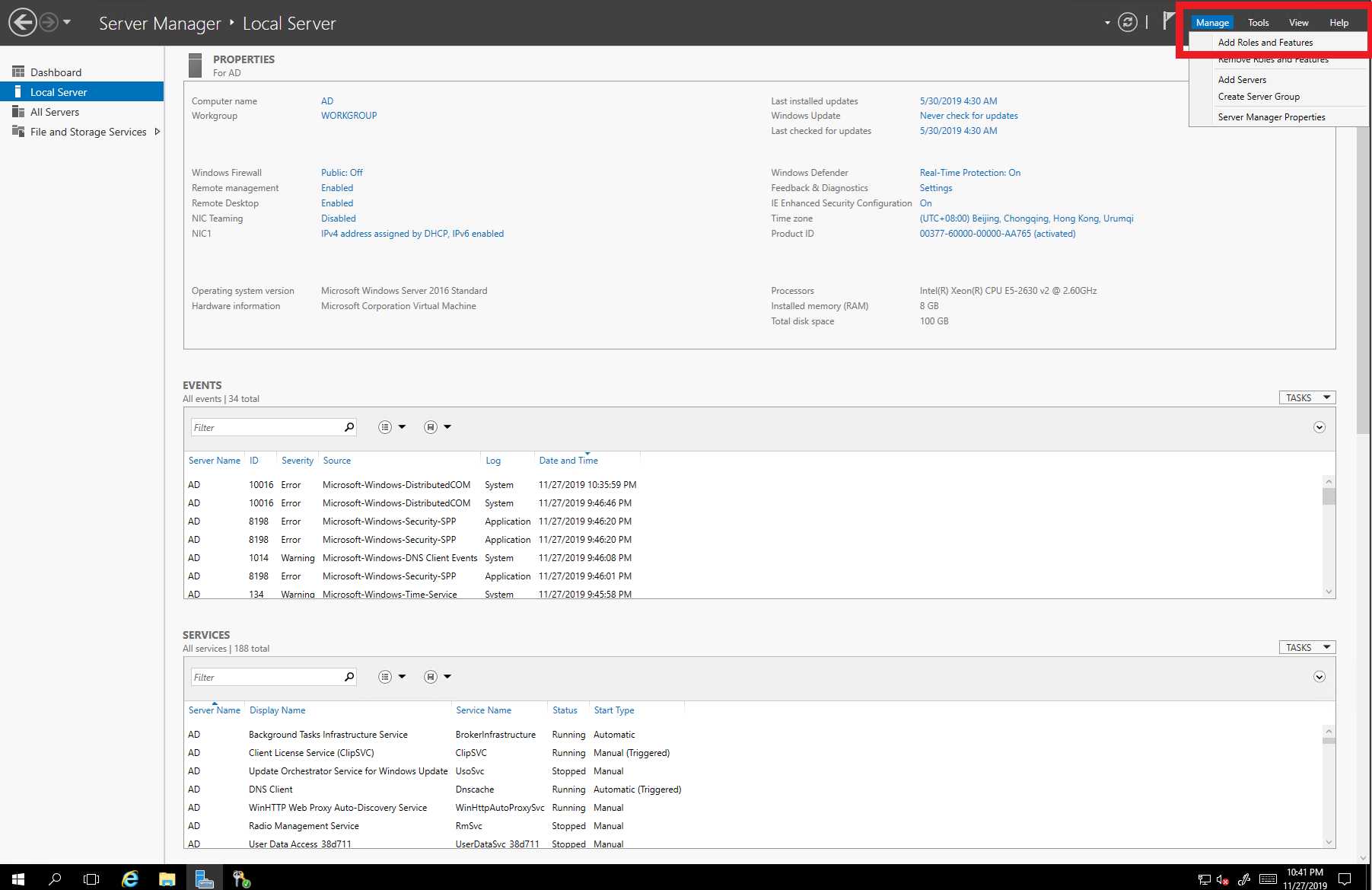Screen dimensions: 1372x890
Task: Click the Product ID activated link
Action: [x=997, y=234]
